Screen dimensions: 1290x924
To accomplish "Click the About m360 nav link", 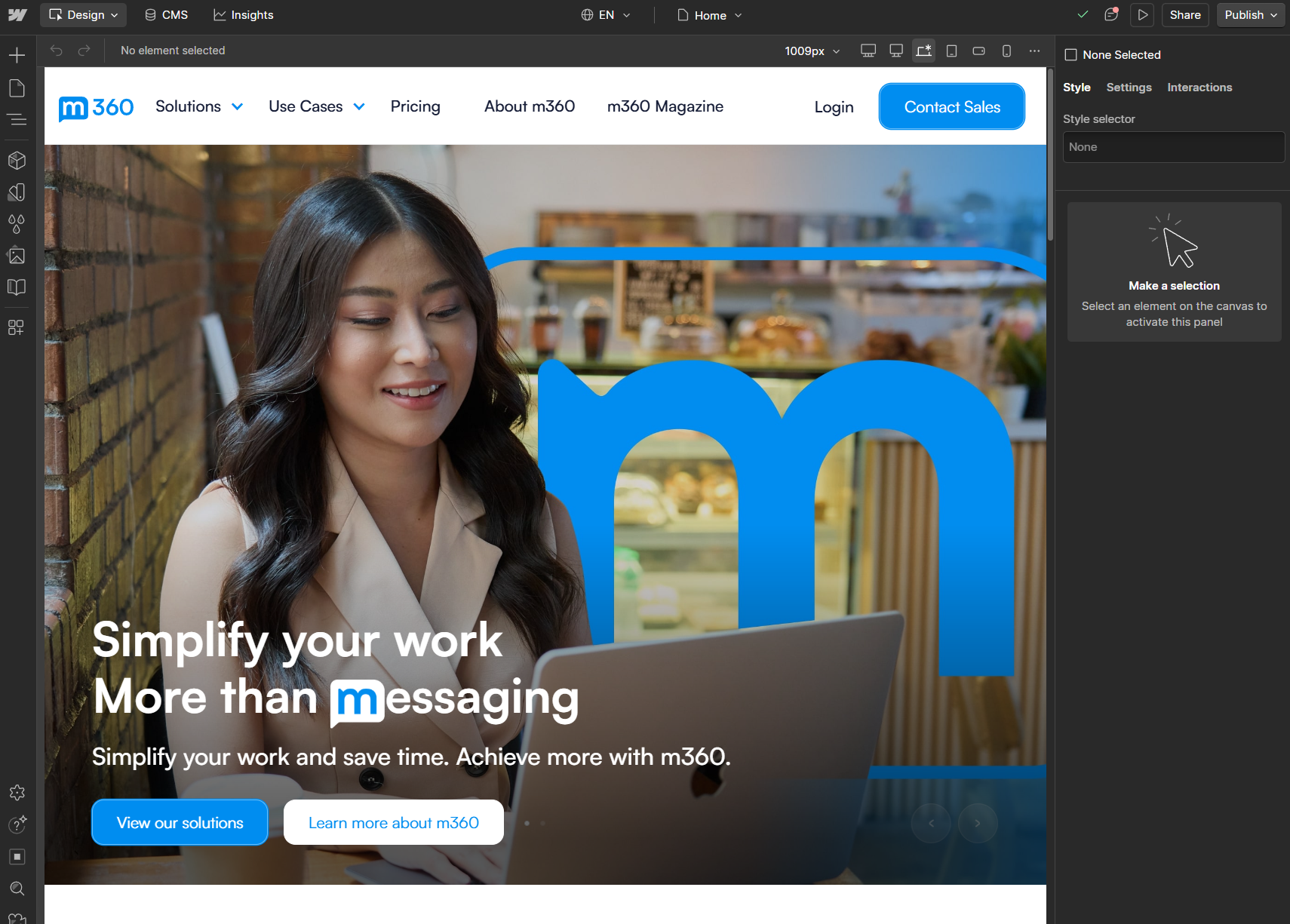I will pyautogui.click(x=530, y=106).
